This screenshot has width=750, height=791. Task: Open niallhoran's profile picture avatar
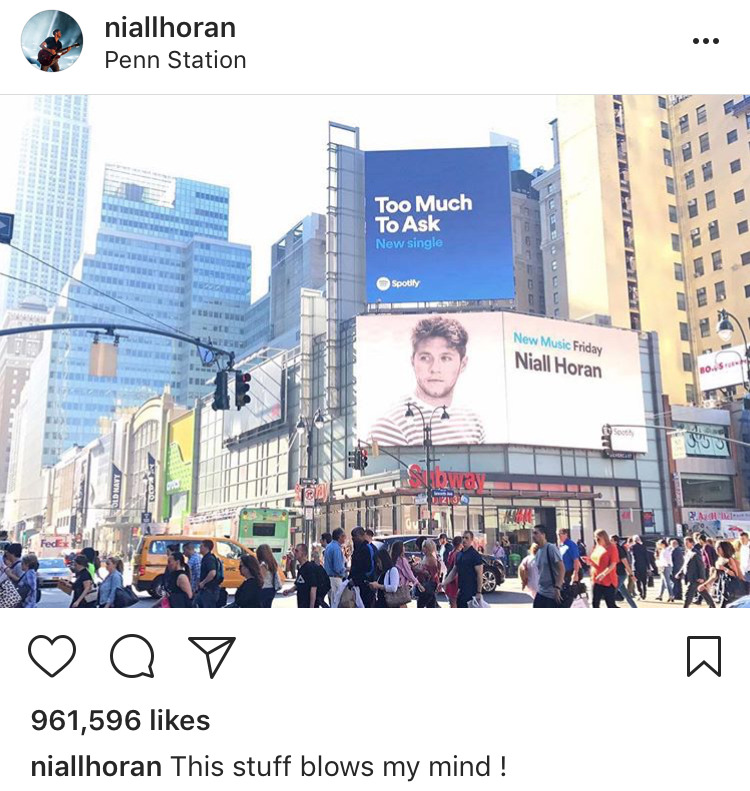[52, 41]
